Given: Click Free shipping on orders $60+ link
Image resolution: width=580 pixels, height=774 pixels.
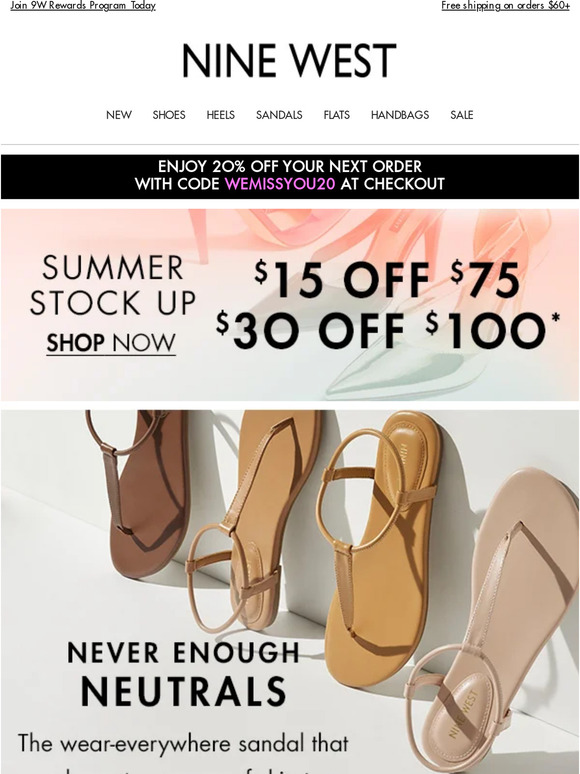Looking at the screenshot, I should pyautogui.click(x=505, y=5).
